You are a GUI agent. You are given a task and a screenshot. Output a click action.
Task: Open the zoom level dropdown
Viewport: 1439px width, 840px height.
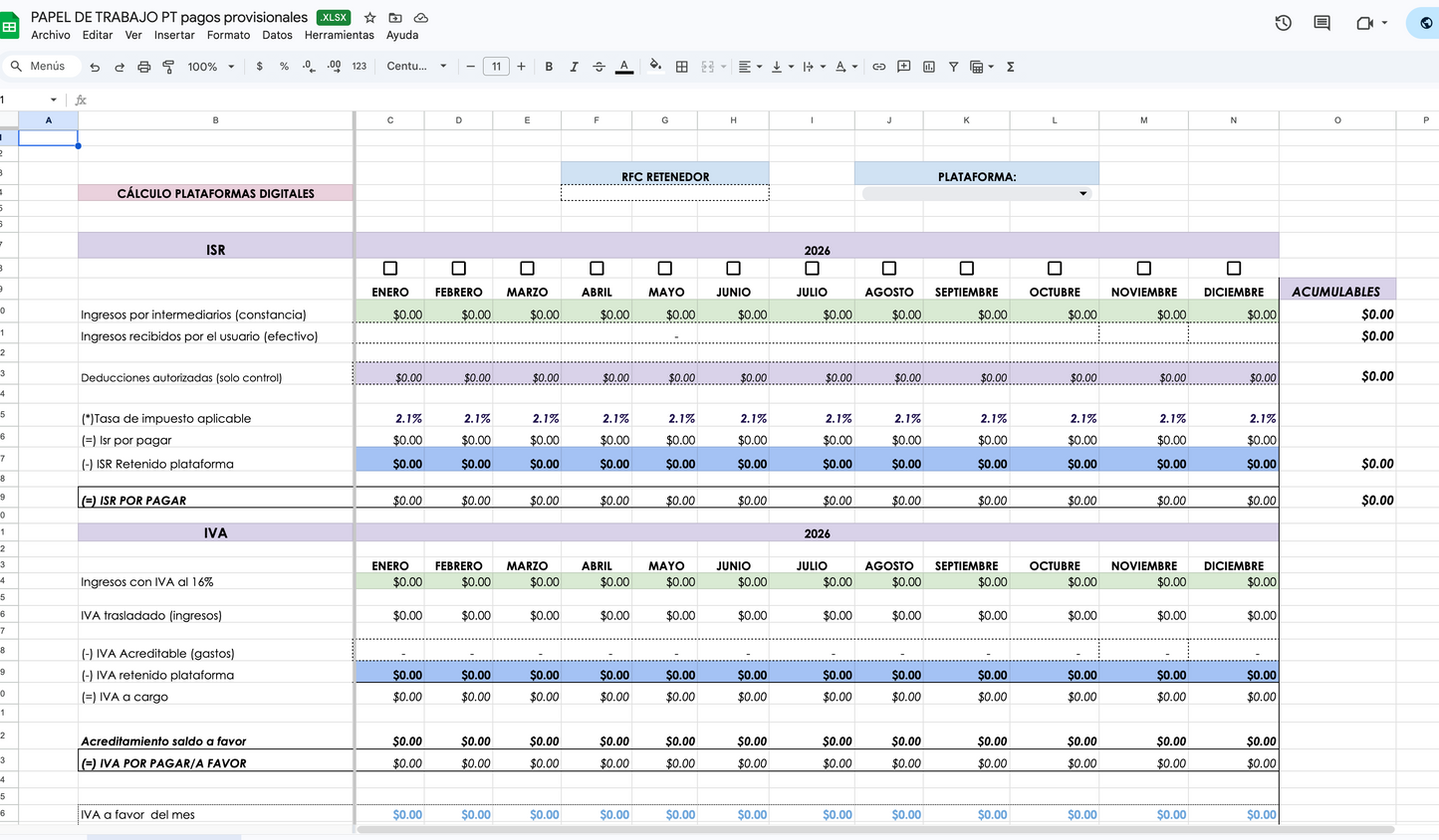pyautogui.click(x=211, y=67)
